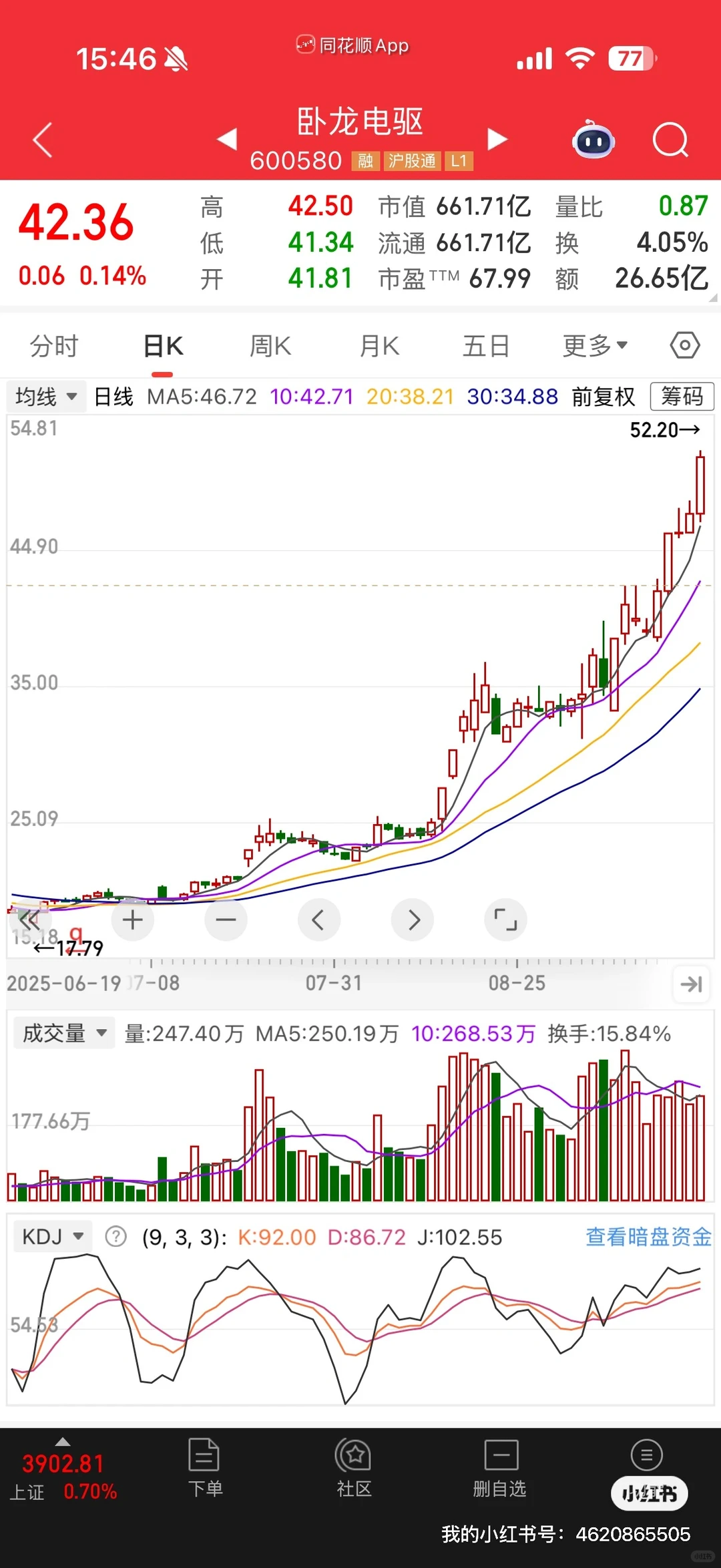Image resolution: width=721 pixels, height=1568 pixels.
Task: Tap the 沪股通 badge
Action: click(412, 161)
